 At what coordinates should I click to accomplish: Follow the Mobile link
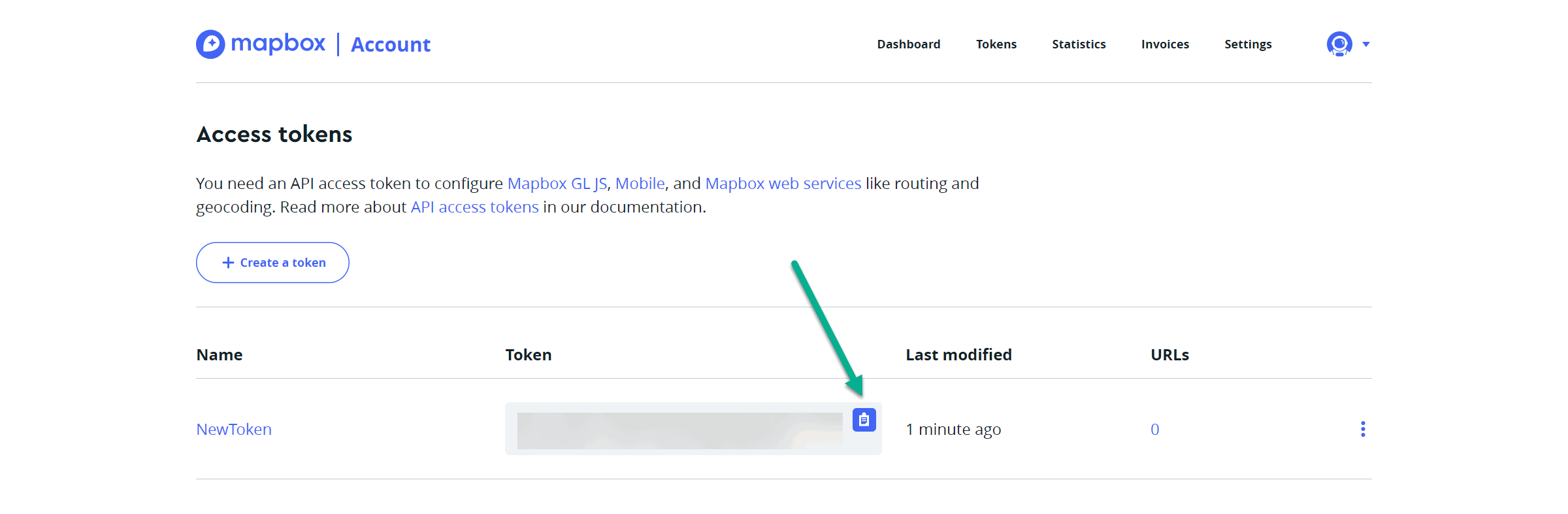tap(640, 184)
